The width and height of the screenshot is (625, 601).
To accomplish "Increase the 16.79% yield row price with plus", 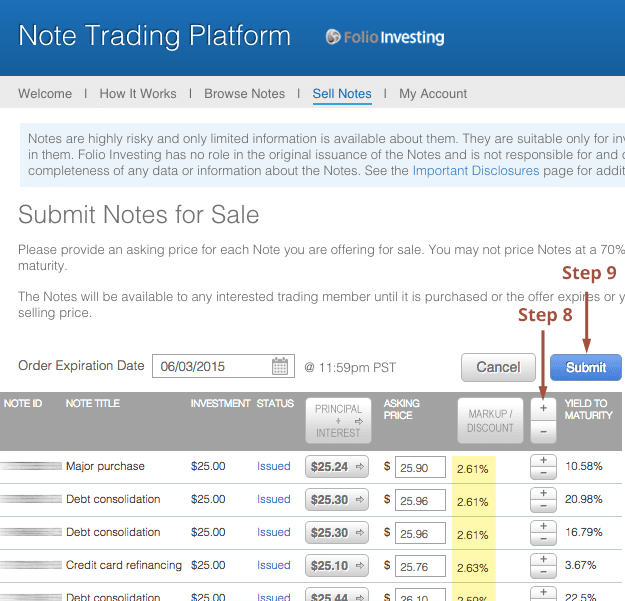I will click(543, 527).
